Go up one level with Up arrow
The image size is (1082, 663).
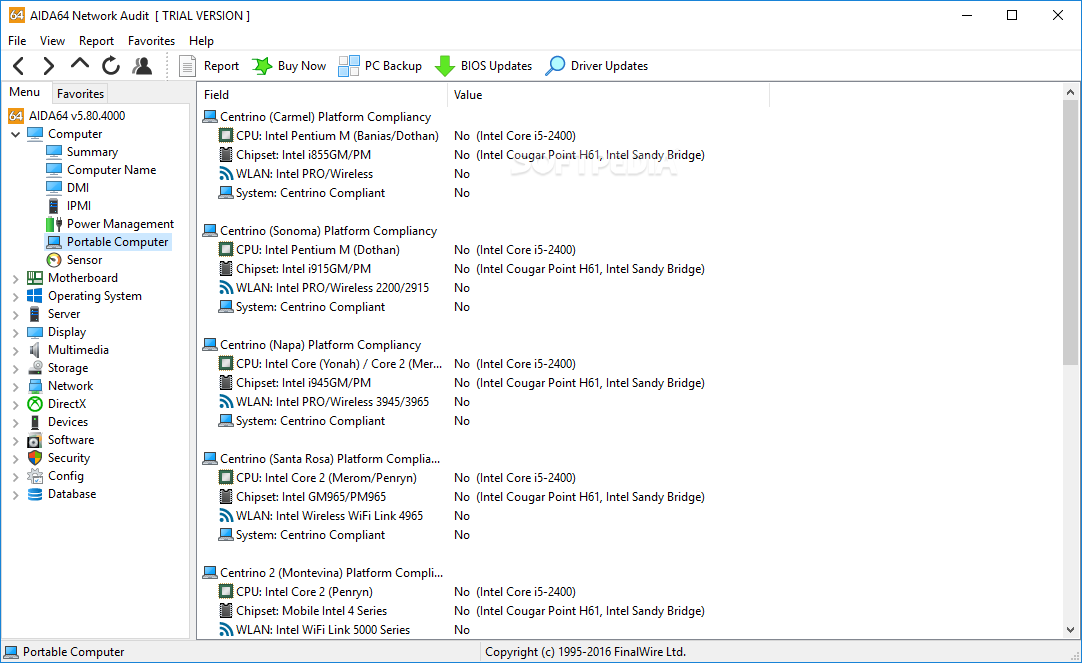79,65
